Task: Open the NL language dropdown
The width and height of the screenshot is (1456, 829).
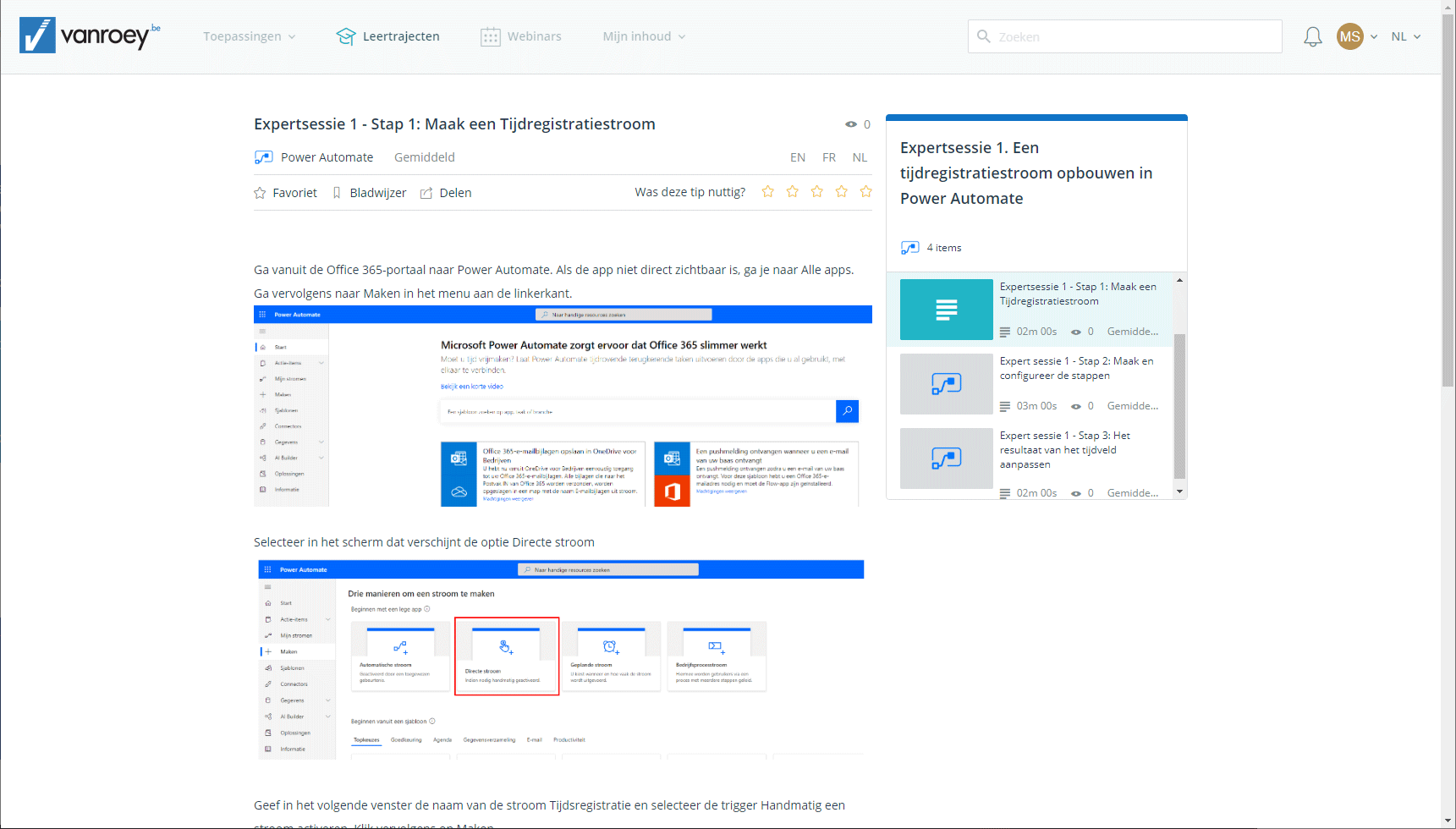Action: pos(1406,36)
